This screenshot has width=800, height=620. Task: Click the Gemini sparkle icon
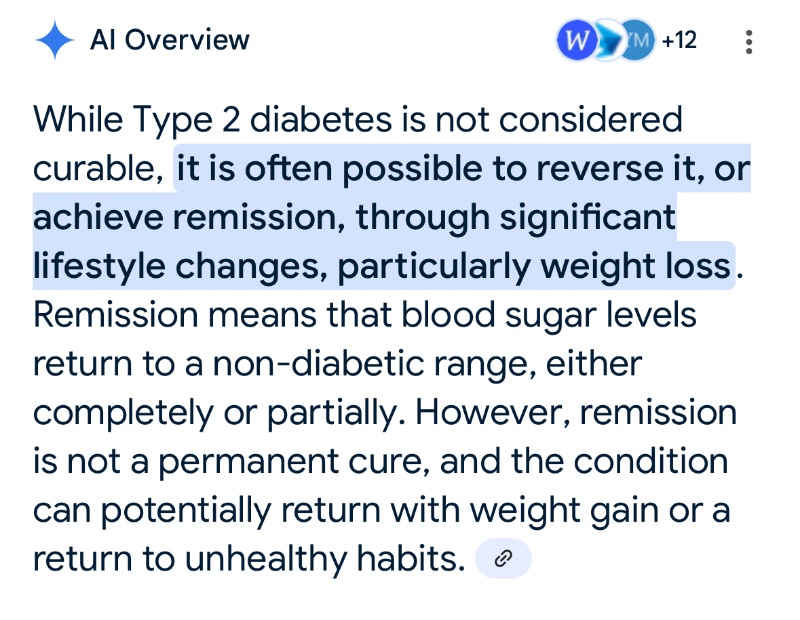pos(54,41)
